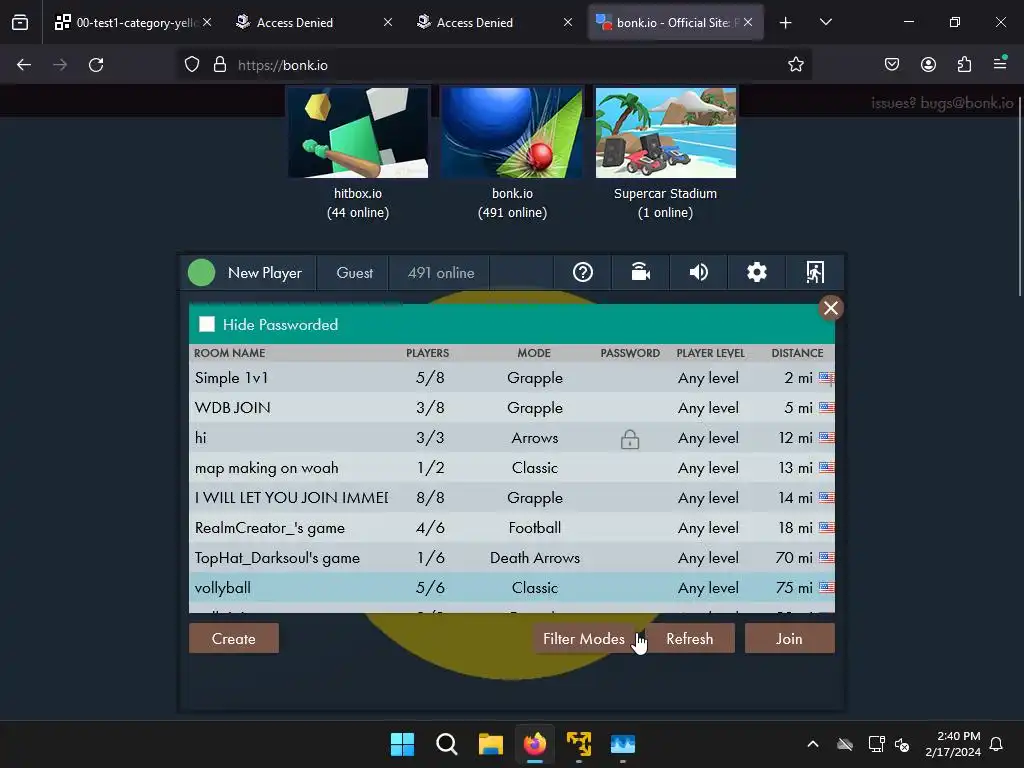Open the extensions puzzle icon
Image resolution: width=1024 pixels, height=768 pixels.
click(x=964, y=64)
